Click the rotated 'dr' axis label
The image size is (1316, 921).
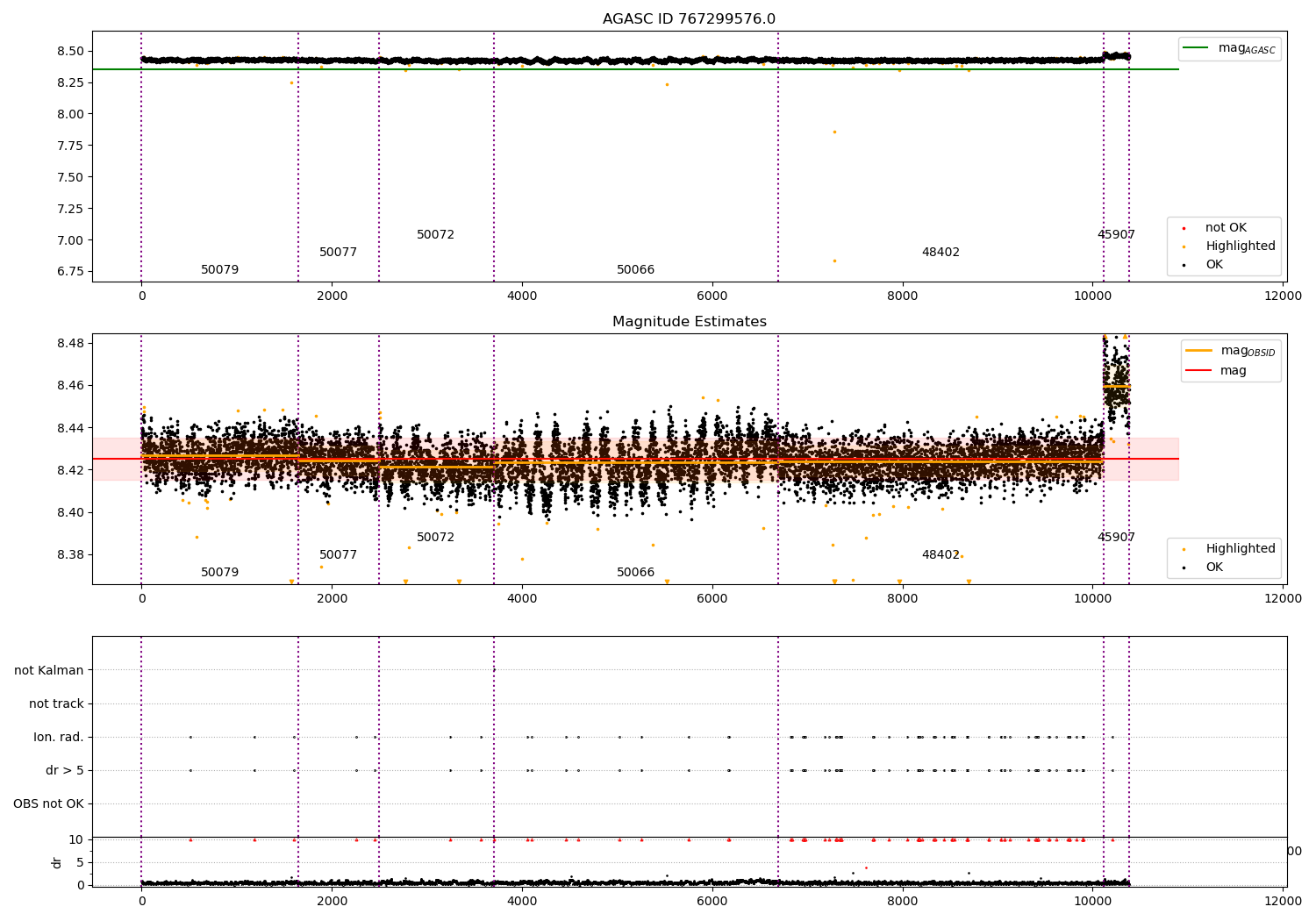click(x=57, y=863)
